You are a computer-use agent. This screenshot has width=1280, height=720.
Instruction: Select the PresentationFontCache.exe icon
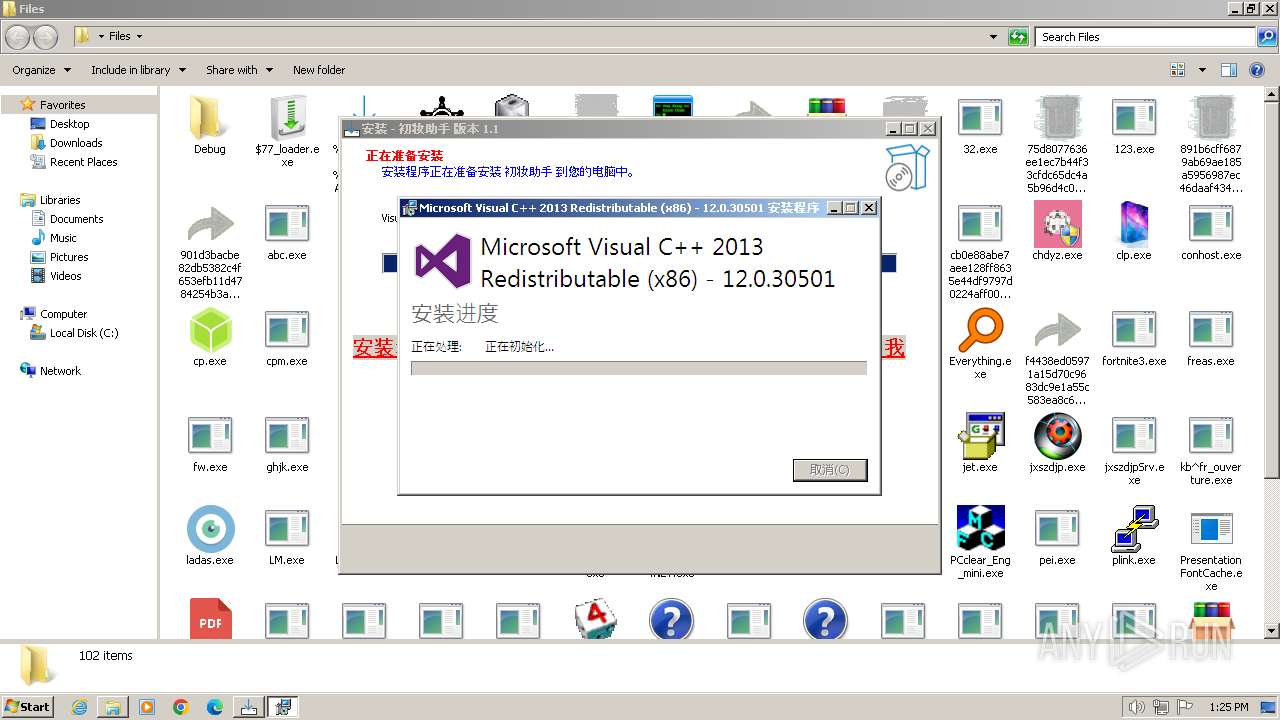tap(1211, 529)
